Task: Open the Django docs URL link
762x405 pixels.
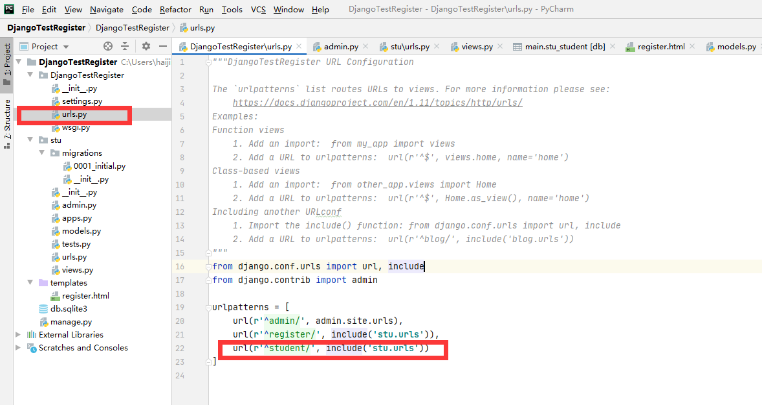Action: (x=378, y=103)
